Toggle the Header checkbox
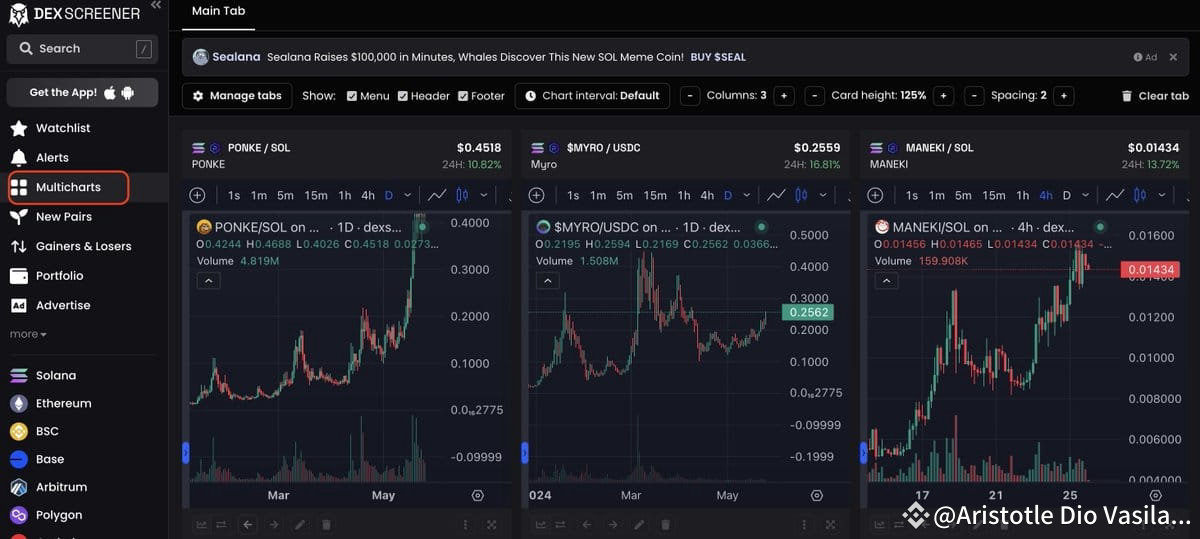This screenshot has width=1200, height=539. (402, 96)
